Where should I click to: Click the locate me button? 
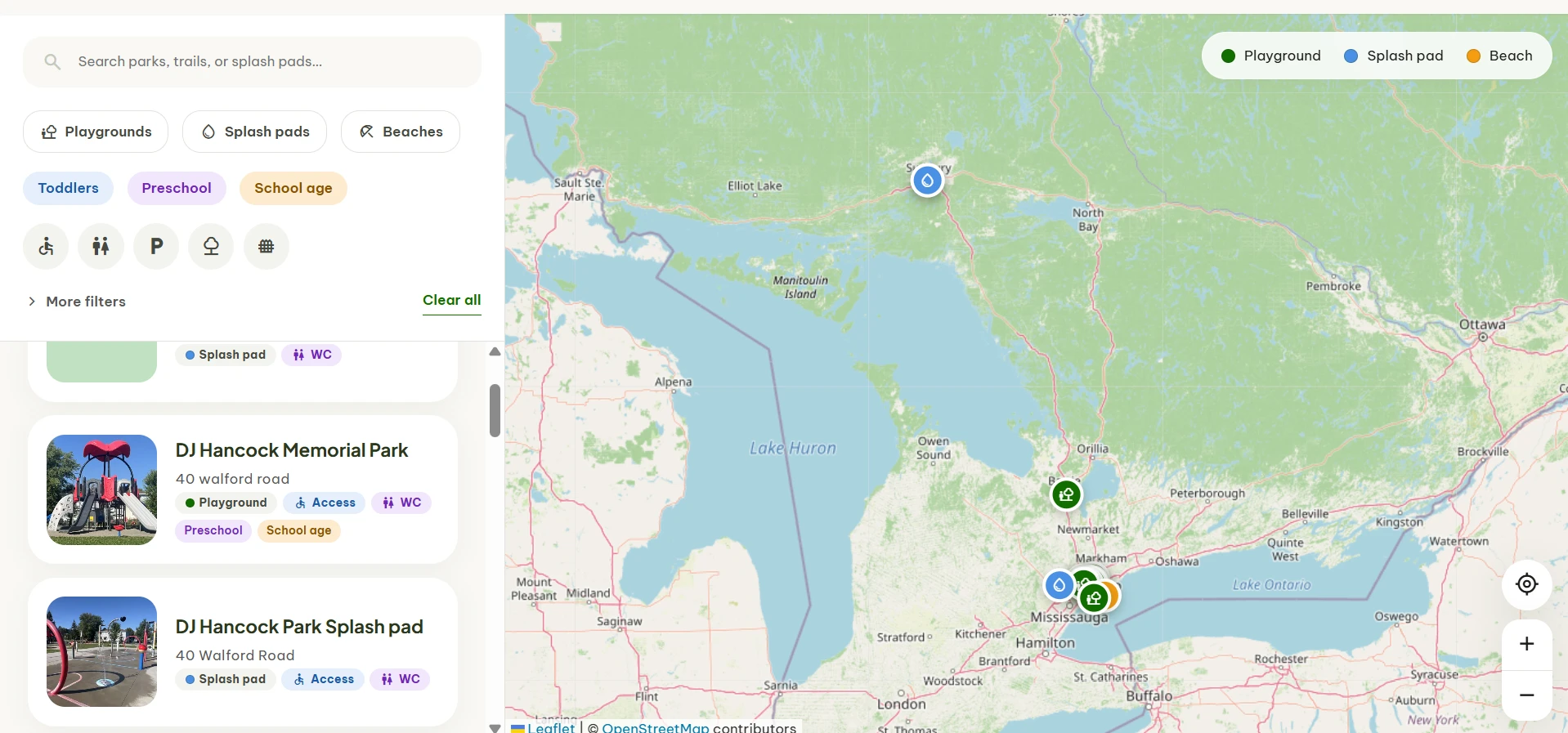(1526, 584)
